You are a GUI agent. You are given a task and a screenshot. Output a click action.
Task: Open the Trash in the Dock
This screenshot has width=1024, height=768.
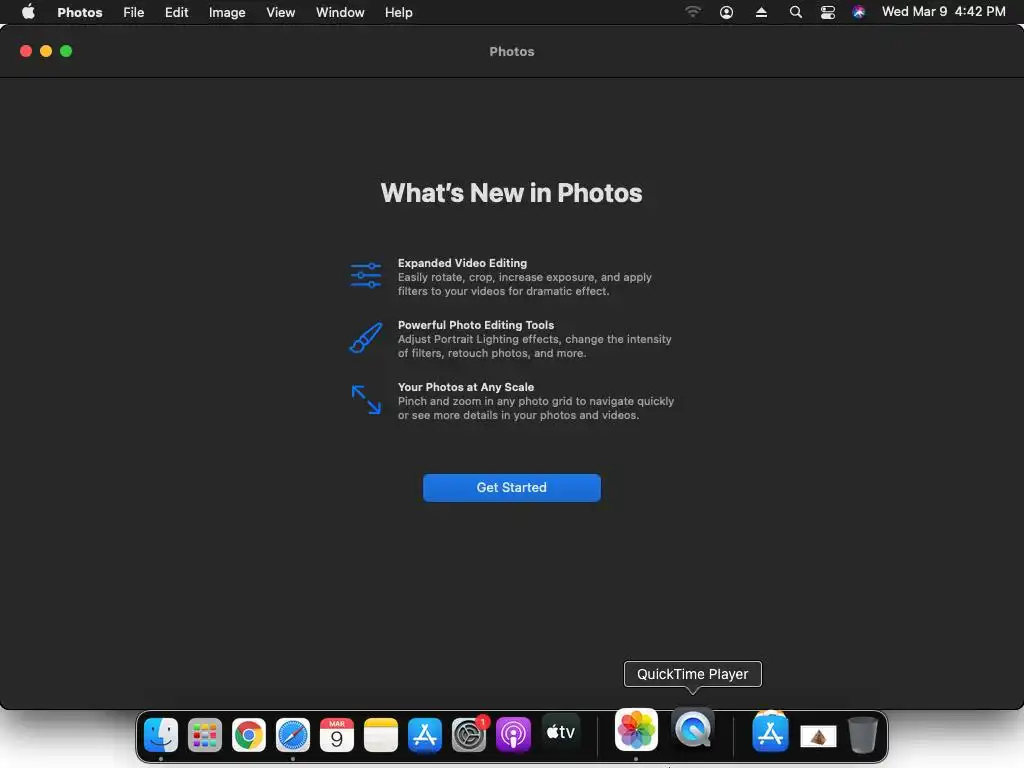pos(863,735)
